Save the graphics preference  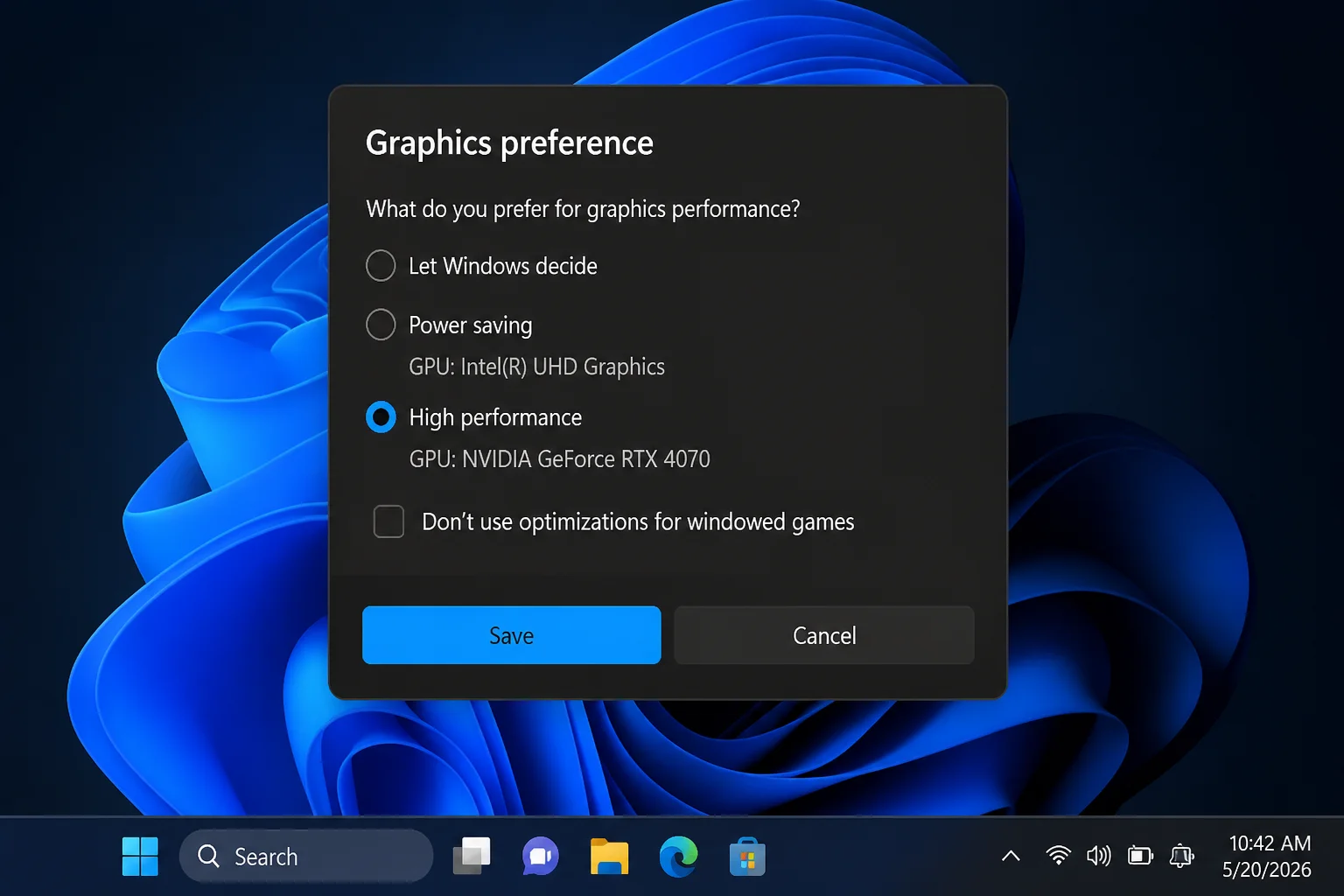point(512,635)
